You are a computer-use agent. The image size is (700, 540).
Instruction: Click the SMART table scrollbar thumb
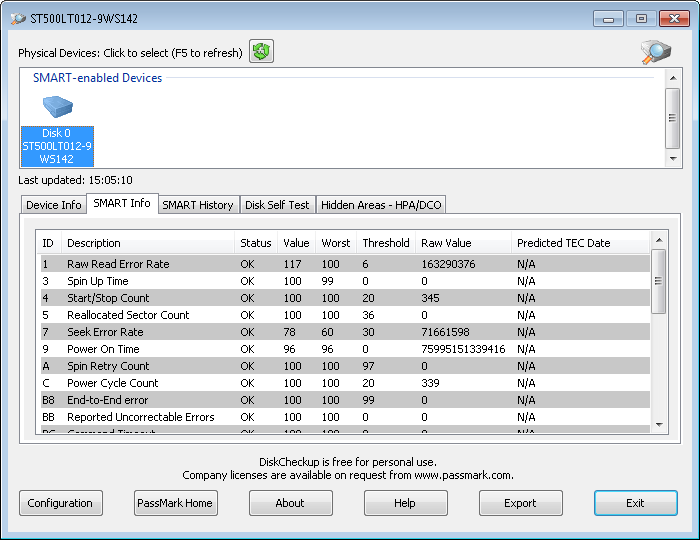click(x=658, y=281)
